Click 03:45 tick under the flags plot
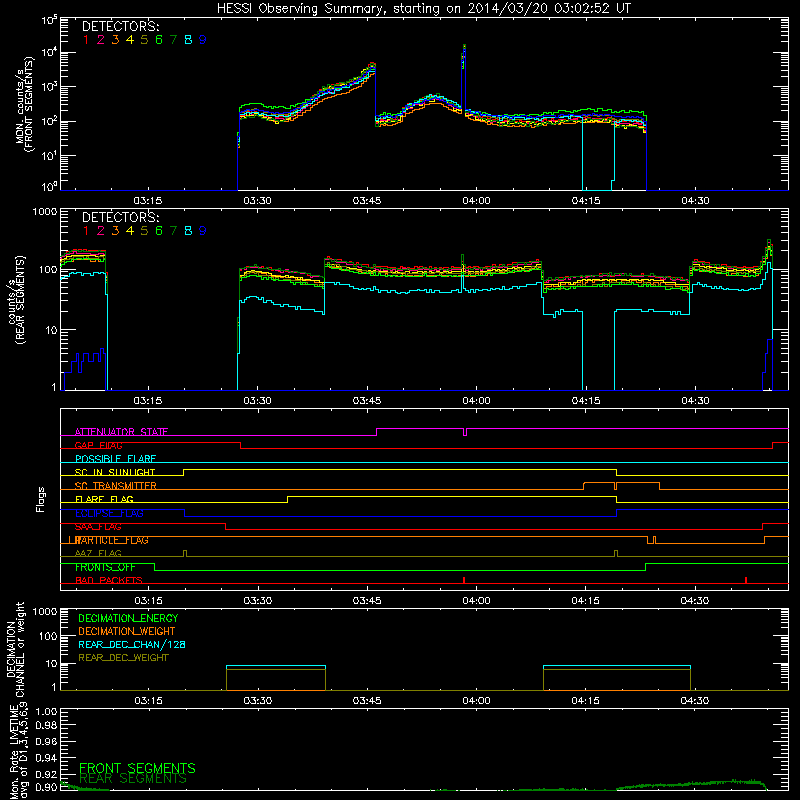The height and width of the screenshot is (800, 800). coord(367,601)
